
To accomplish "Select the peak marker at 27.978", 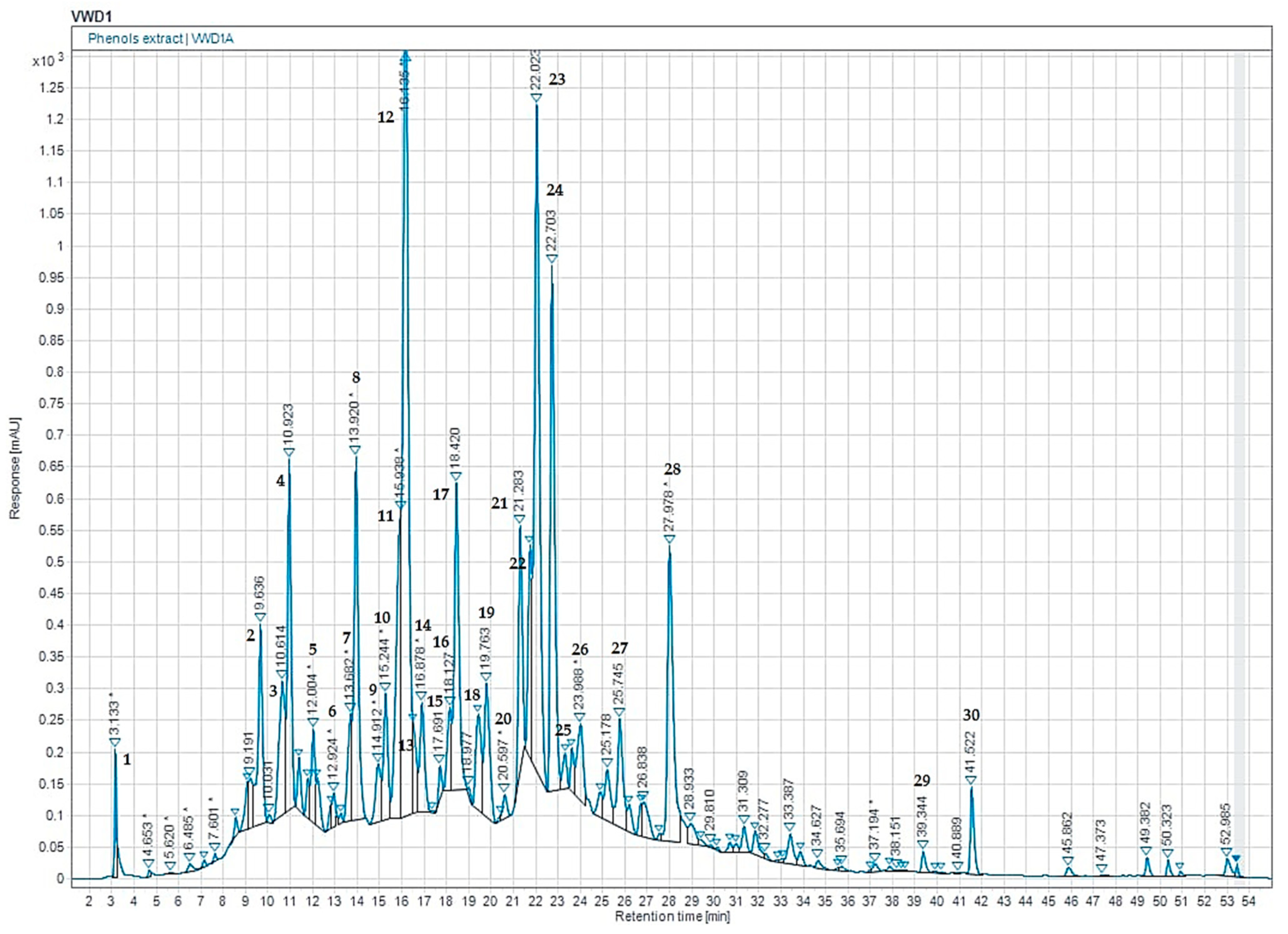I will pyautogui.click(x=669, y=539).
